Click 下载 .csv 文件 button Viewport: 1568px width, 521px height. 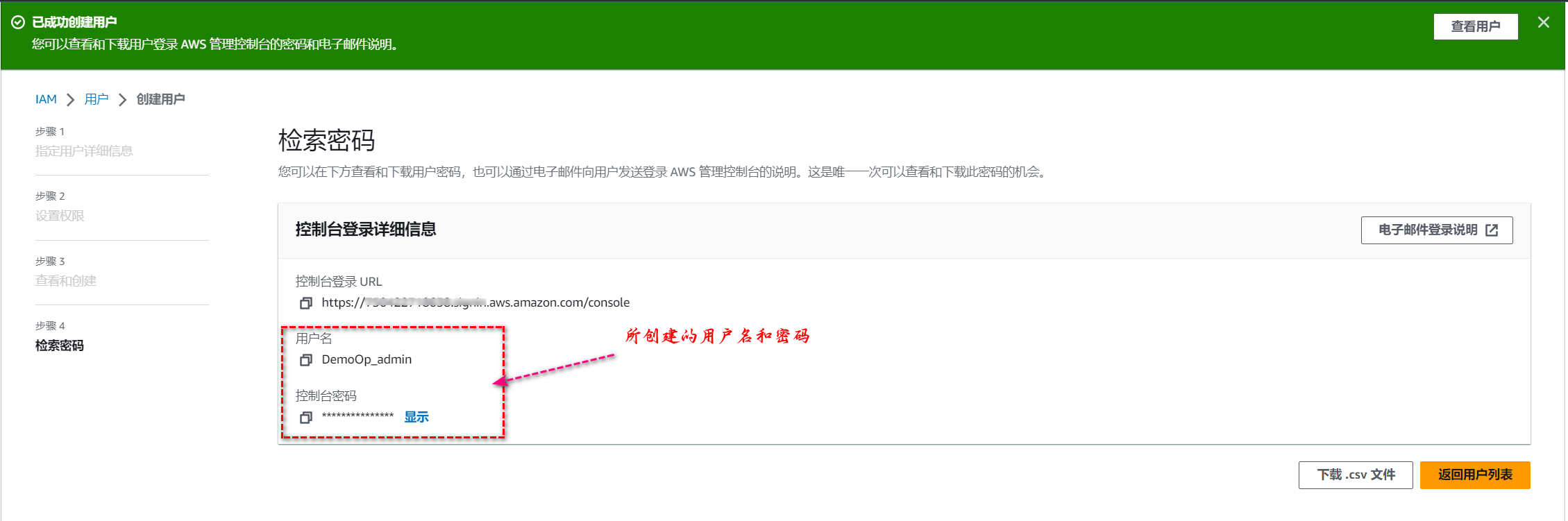coord(1356,475)
